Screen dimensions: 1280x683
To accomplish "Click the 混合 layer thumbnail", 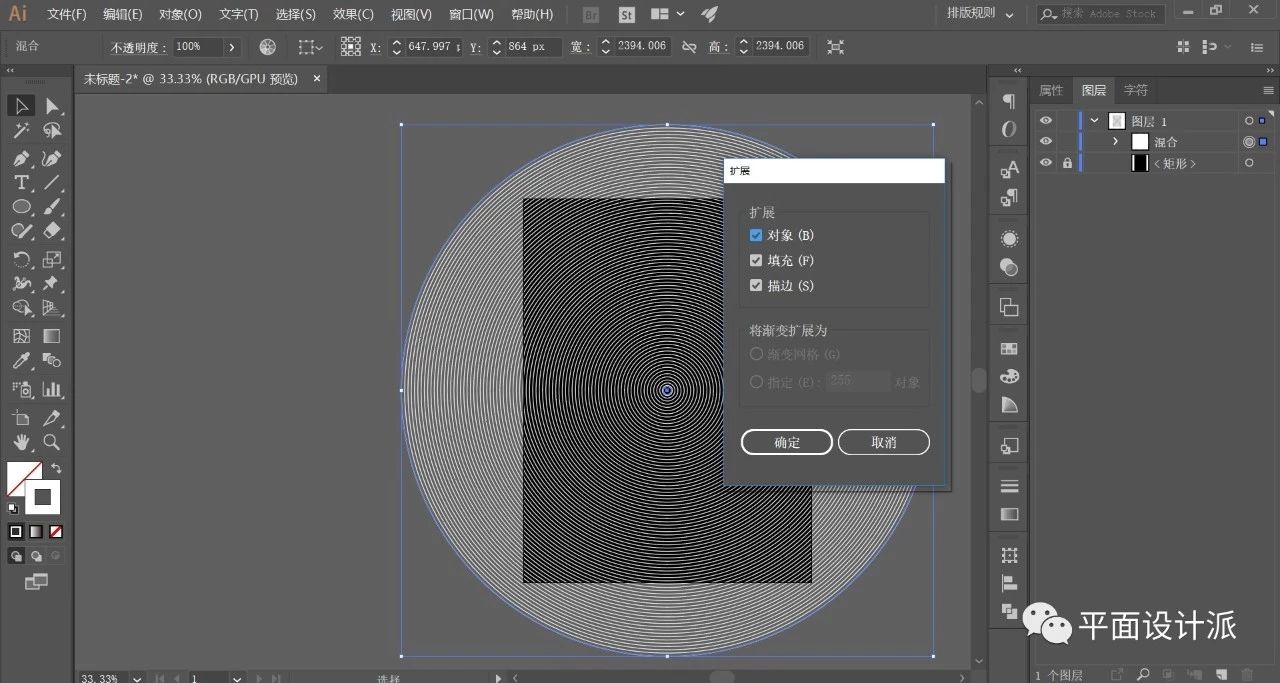I will click(1140, 142).
